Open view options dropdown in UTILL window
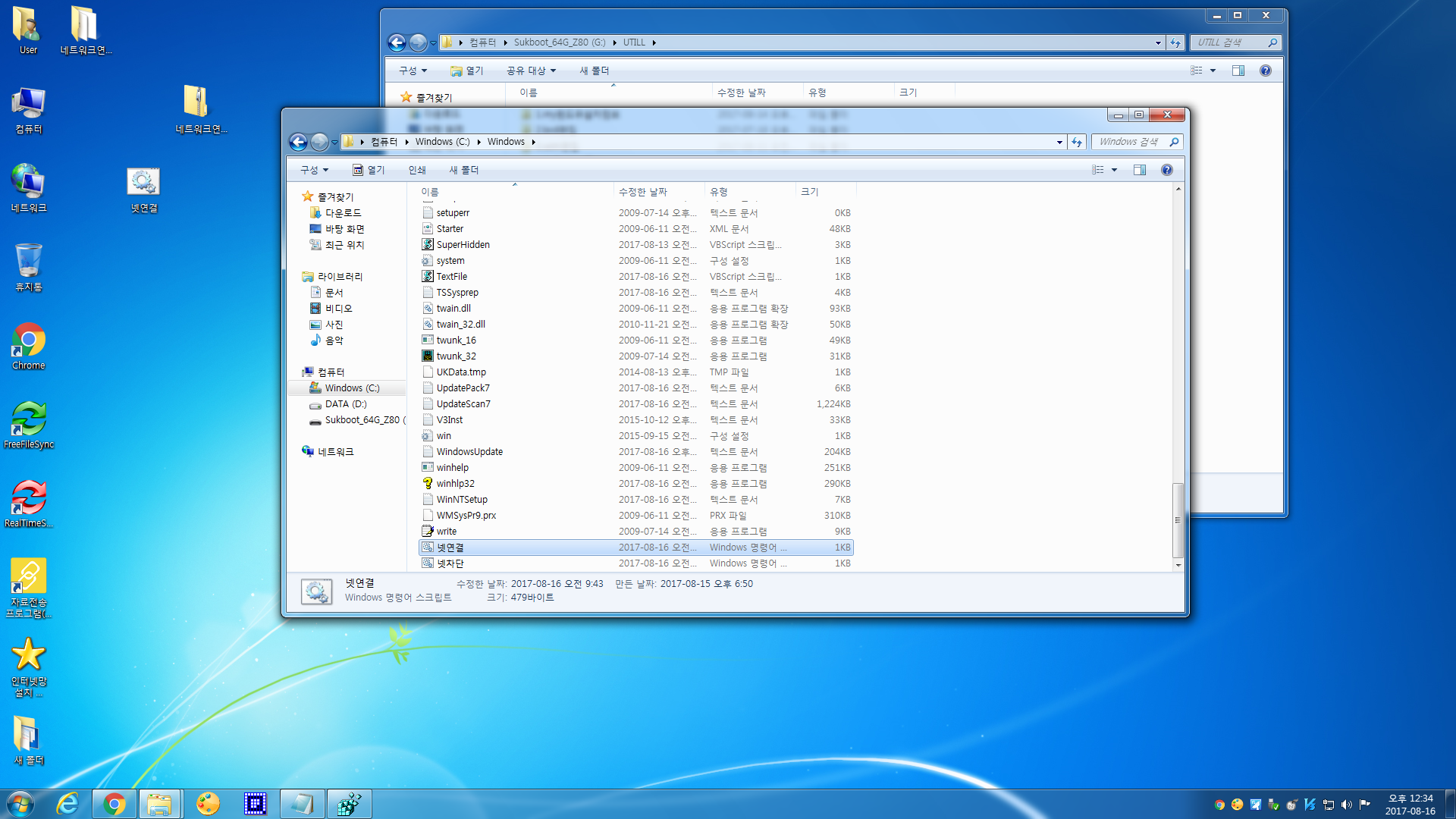The width and height of the screenshot is (1456, 819). pos(1213,71)
